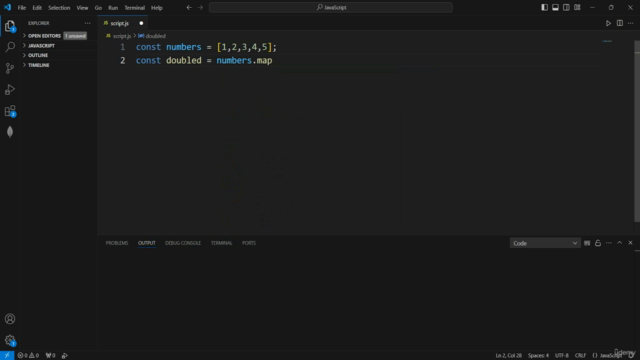Switch to the Debug Console tab
The image size is (640, 360).
click(183, 243)
